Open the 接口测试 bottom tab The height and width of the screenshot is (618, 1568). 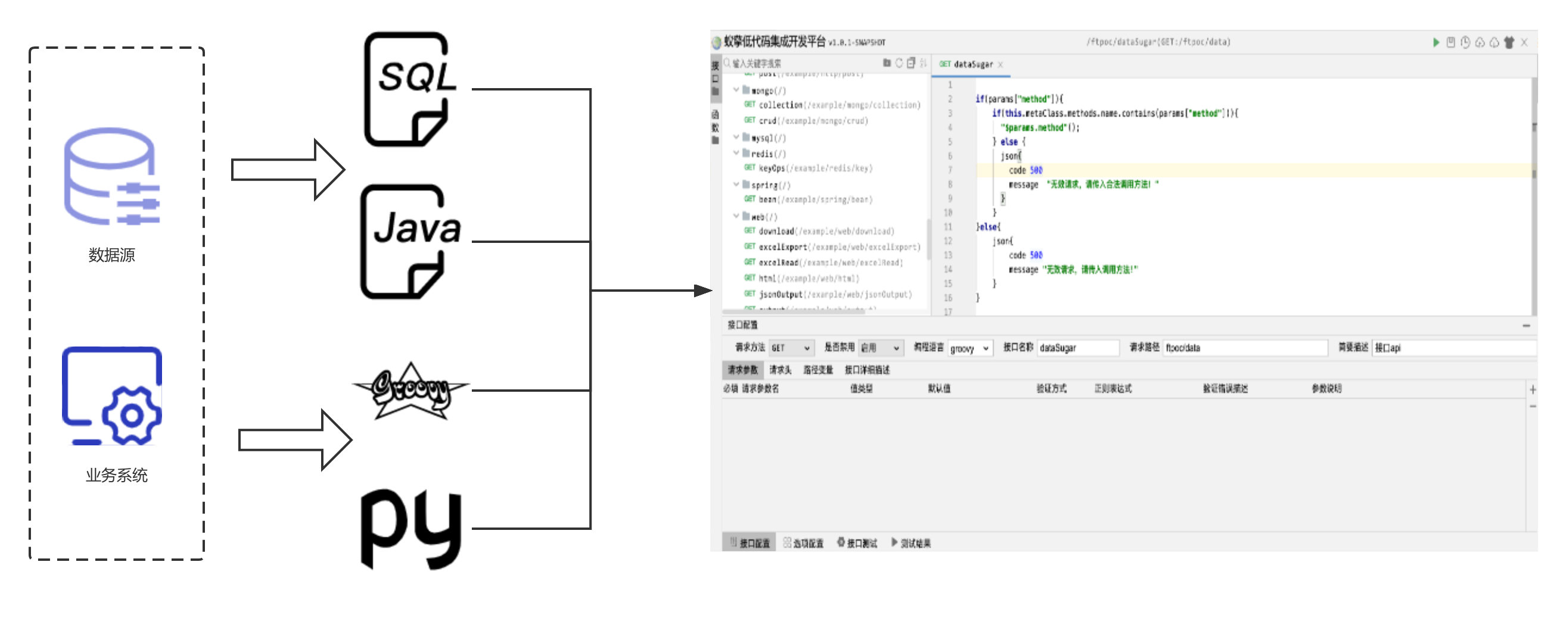point(857,542)
